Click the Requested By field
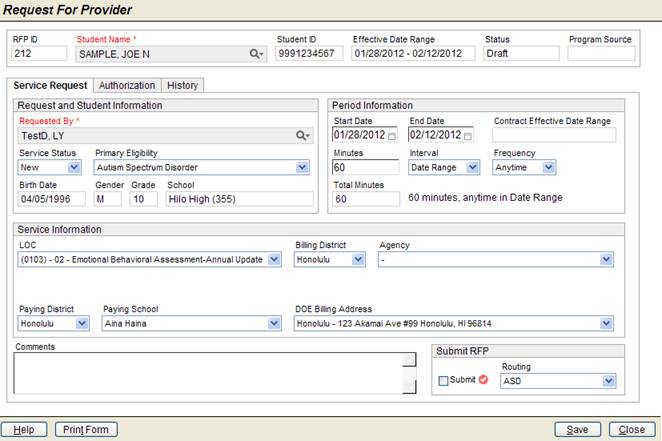This screenshot has height=441, width=662. pyautogui.click(x=166, y=135)
